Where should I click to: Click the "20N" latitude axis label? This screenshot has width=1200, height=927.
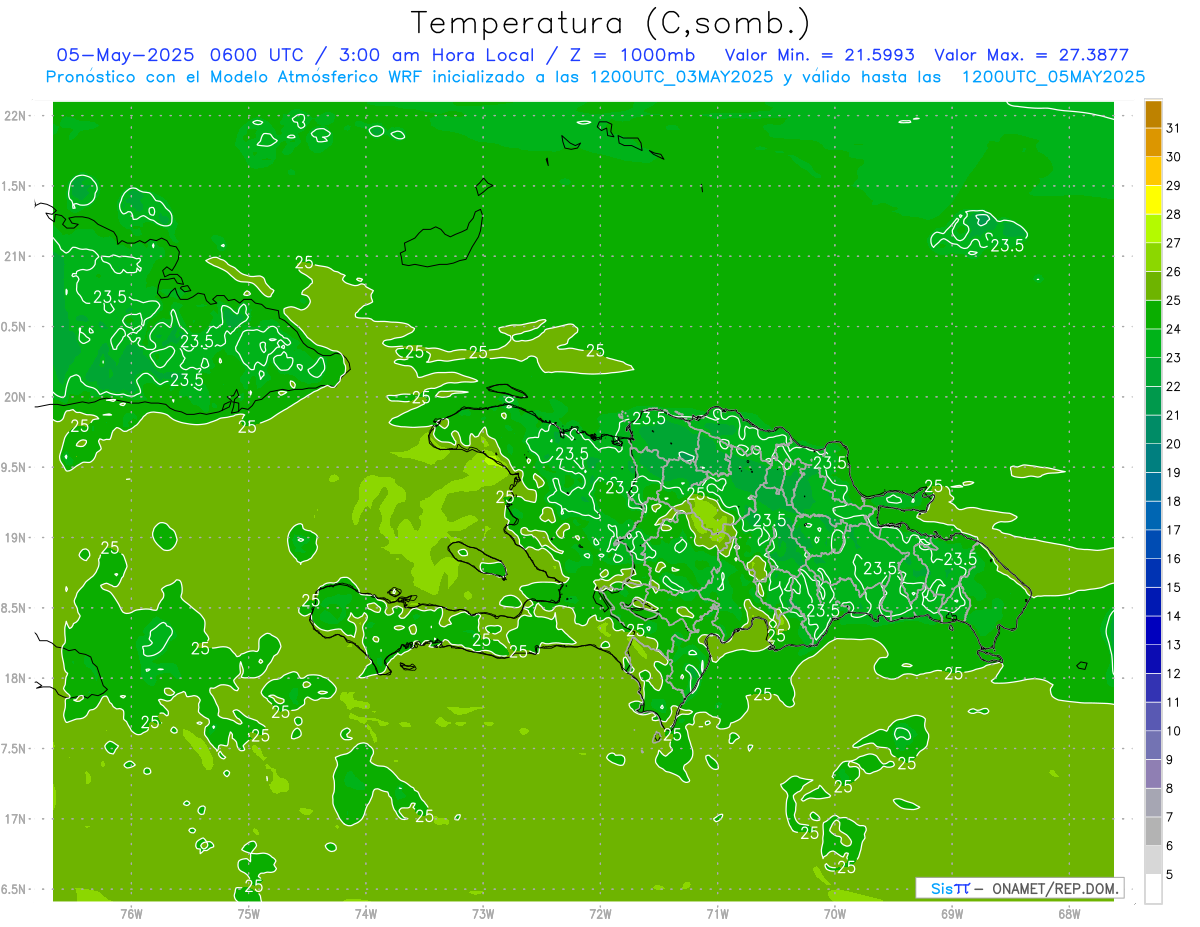(x=14, y=397)
